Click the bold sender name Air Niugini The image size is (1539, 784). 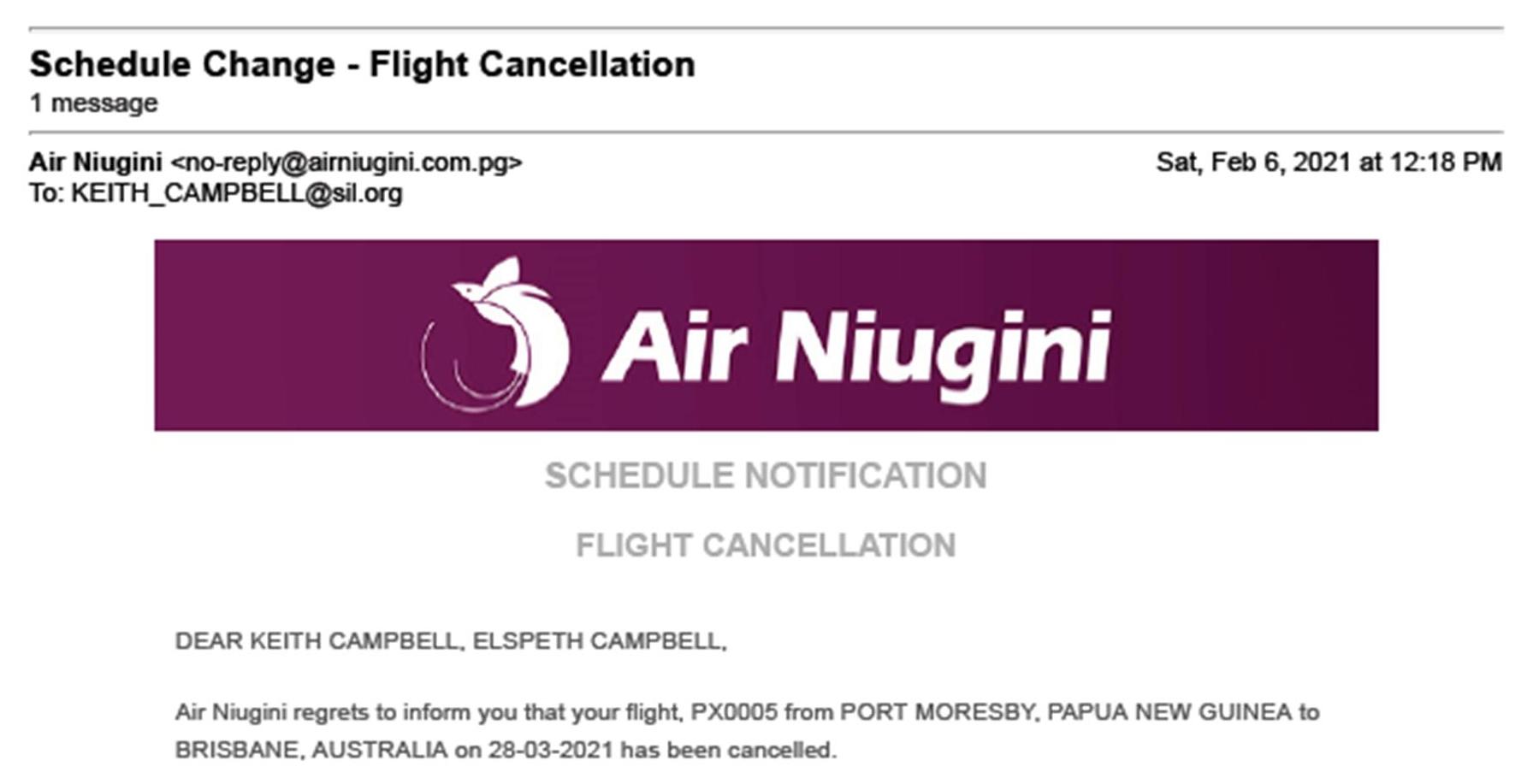pyautogui.click(x=95, y=162)
